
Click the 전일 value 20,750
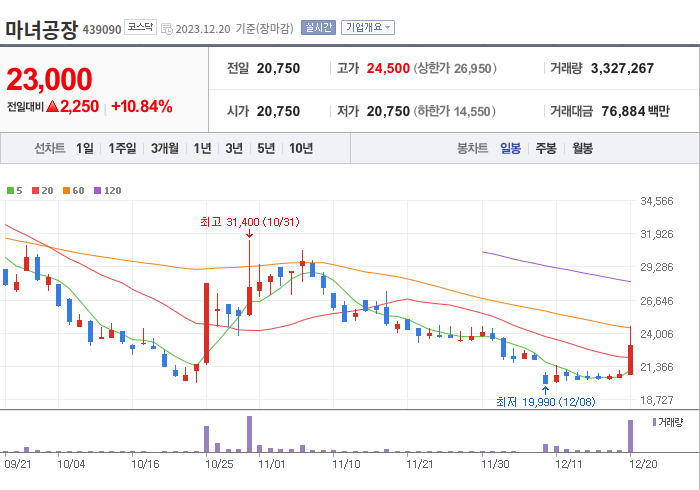click(x=278, y=68)
